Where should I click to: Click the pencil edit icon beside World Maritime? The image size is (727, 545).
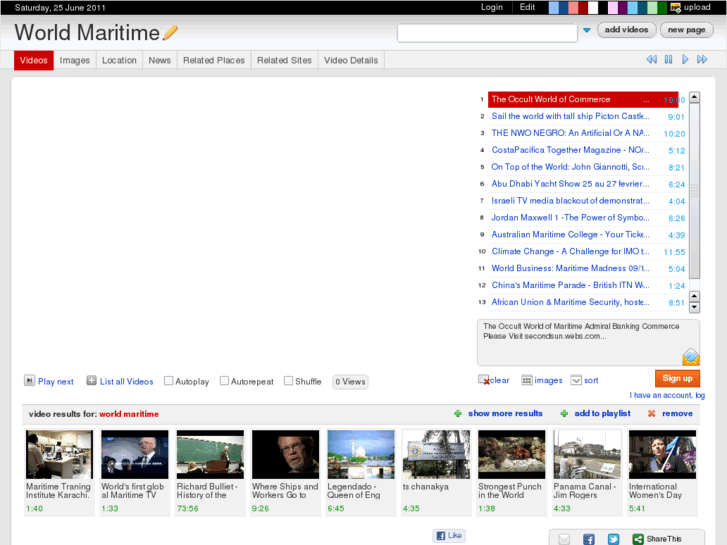(171, 33)
